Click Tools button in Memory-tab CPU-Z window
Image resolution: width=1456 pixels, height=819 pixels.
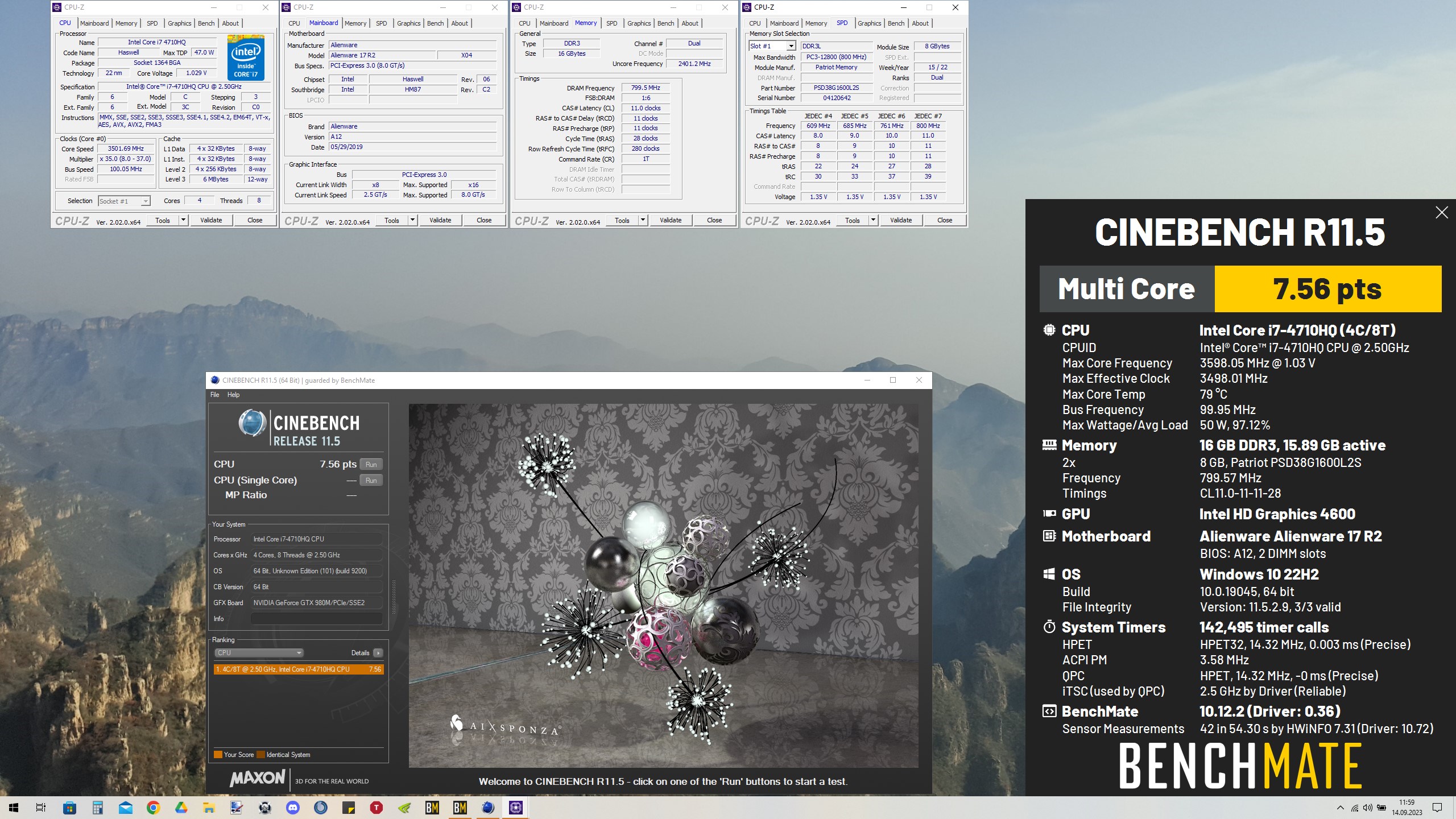click(622, 220)
